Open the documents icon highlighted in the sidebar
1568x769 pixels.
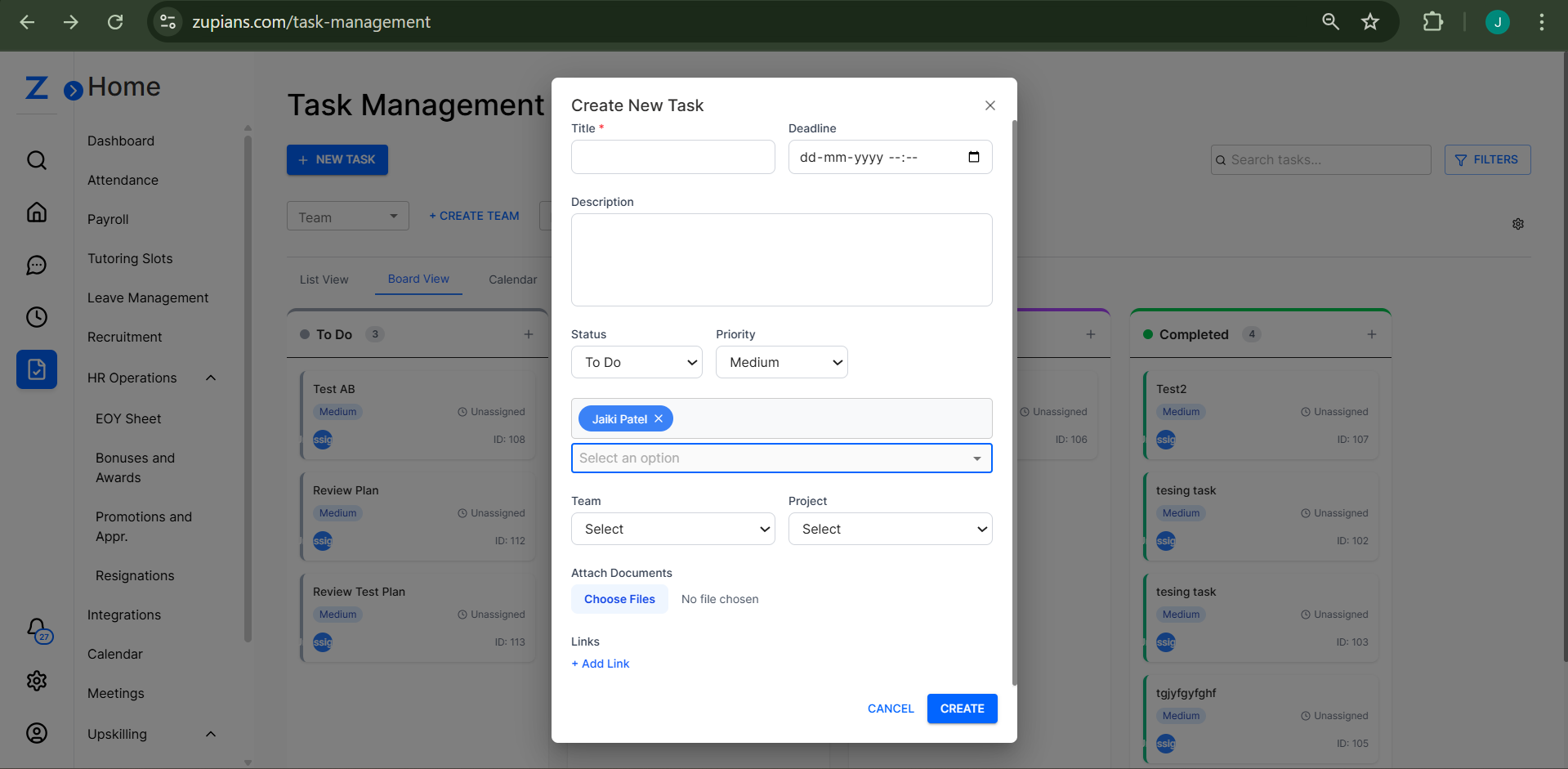pyautogui.click(x=36, y=369)
